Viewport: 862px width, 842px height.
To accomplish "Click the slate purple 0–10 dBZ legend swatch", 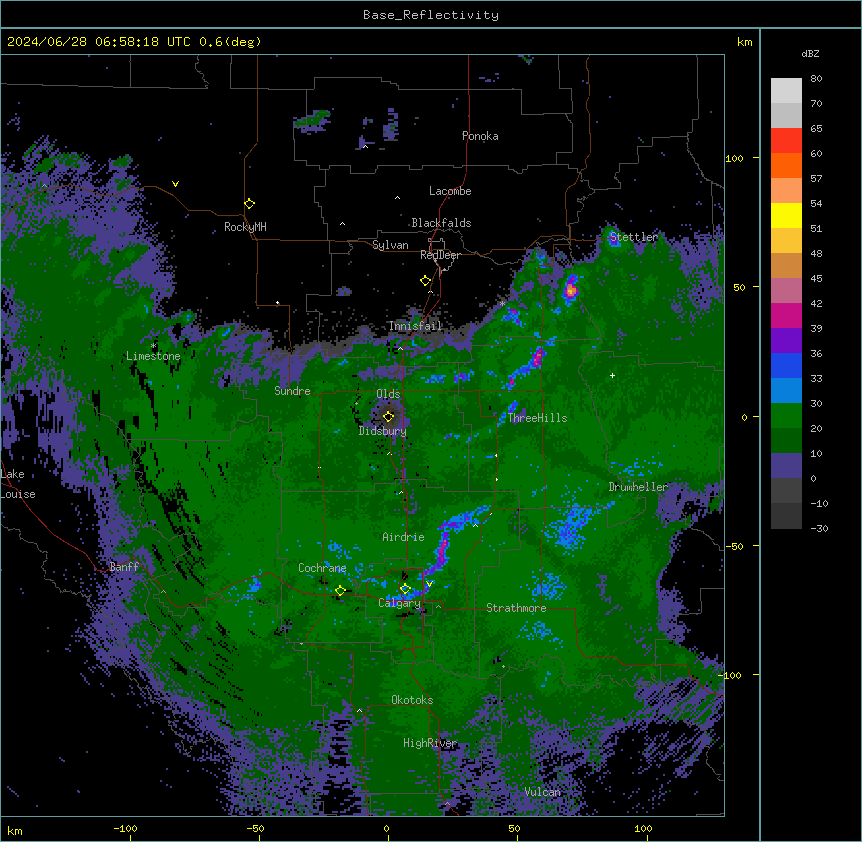I will click(x=786, y=466).
